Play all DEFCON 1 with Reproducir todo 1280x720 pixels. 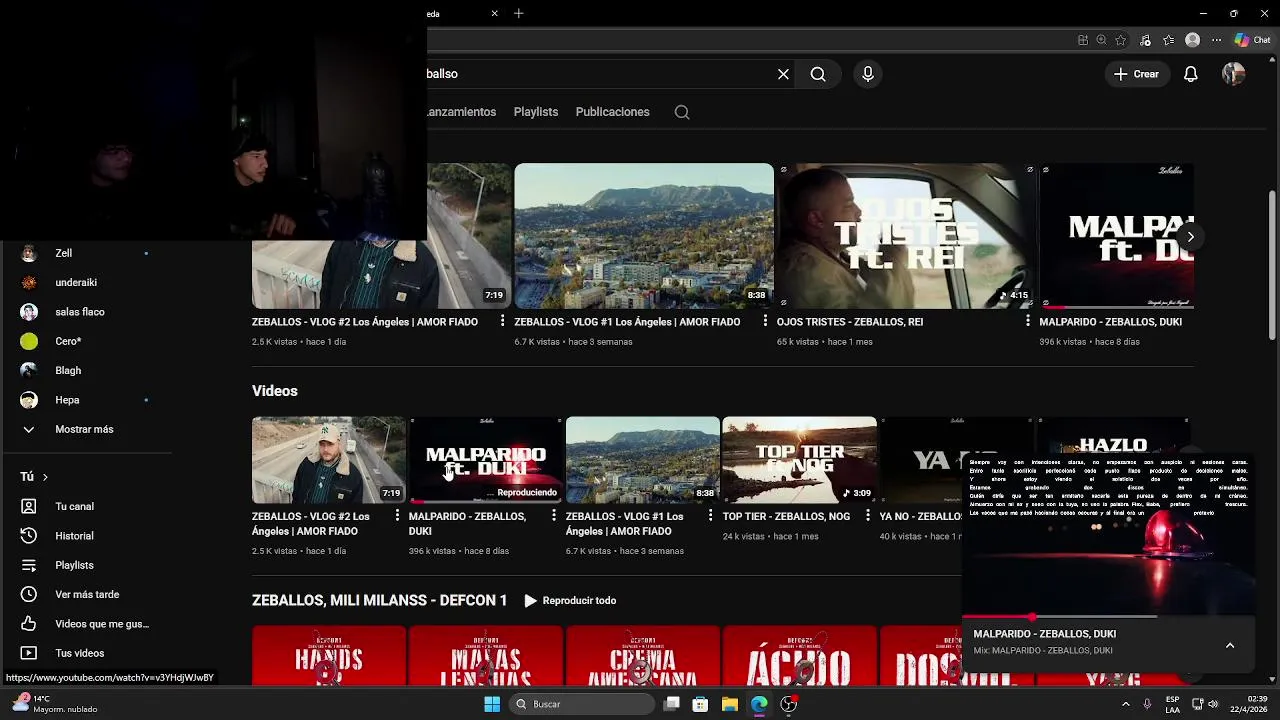click(570, 601)
